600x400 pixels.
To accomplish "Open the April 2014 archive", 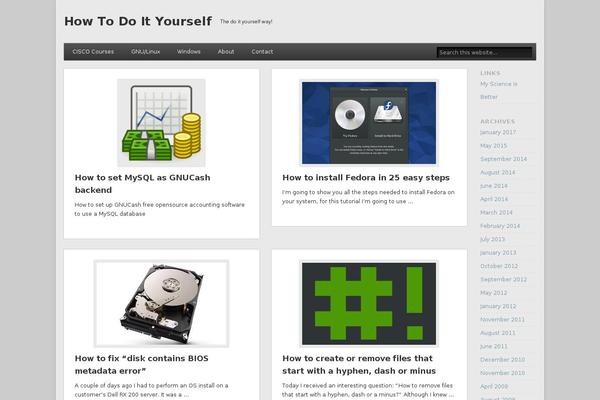I will click(x=494, y=199).
